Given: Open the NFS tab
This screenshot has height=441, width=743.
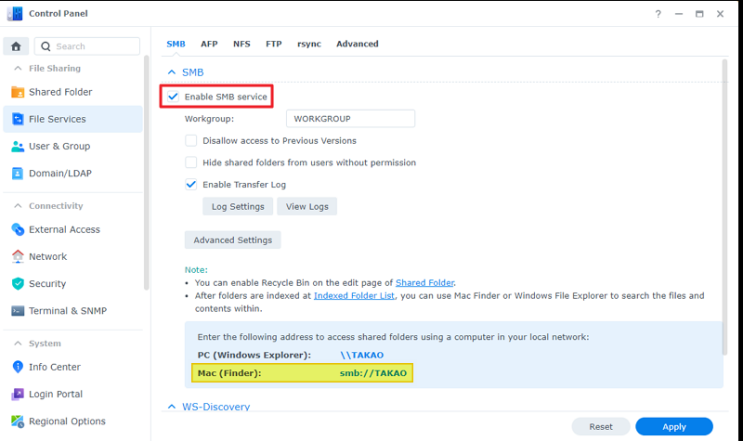Looking at the screenshot, I should click(242, 44).
